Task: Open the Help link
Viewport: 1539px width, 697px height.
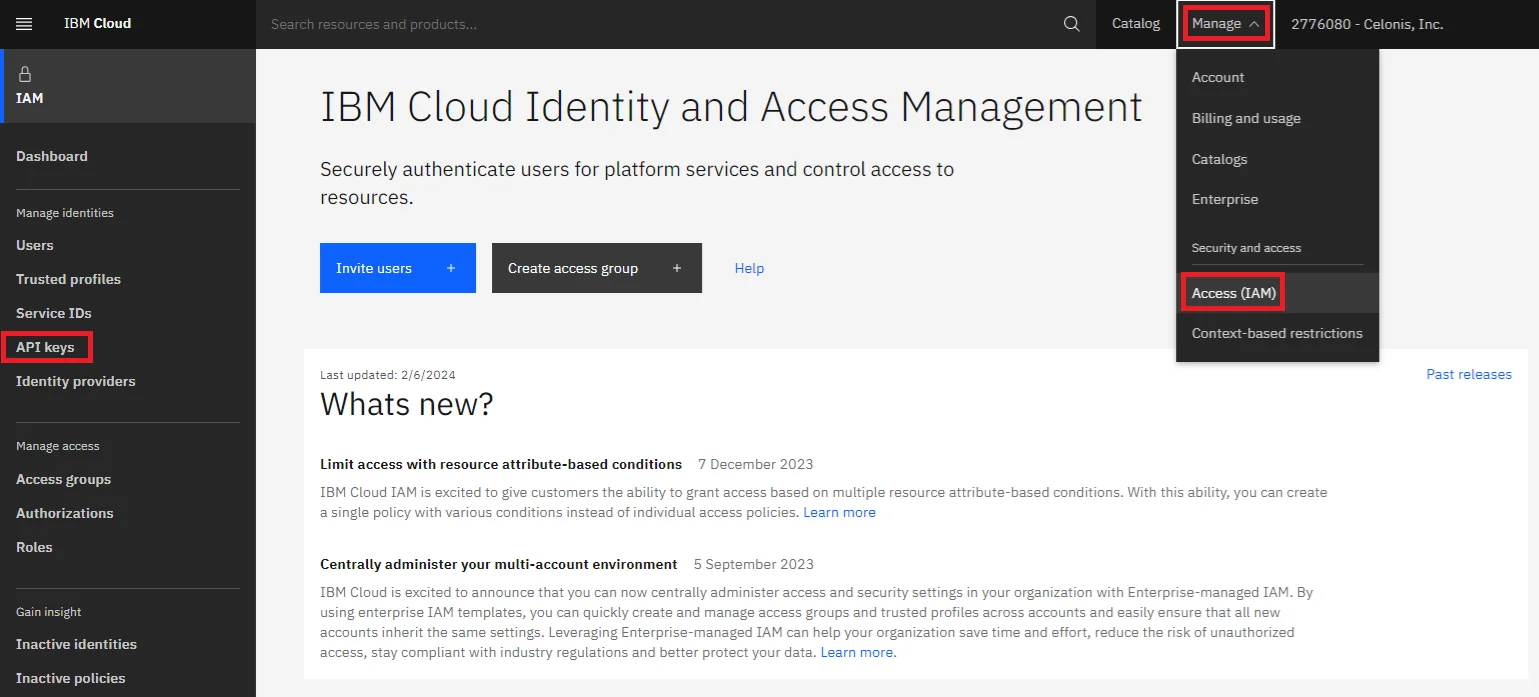Action: (749, 268)
